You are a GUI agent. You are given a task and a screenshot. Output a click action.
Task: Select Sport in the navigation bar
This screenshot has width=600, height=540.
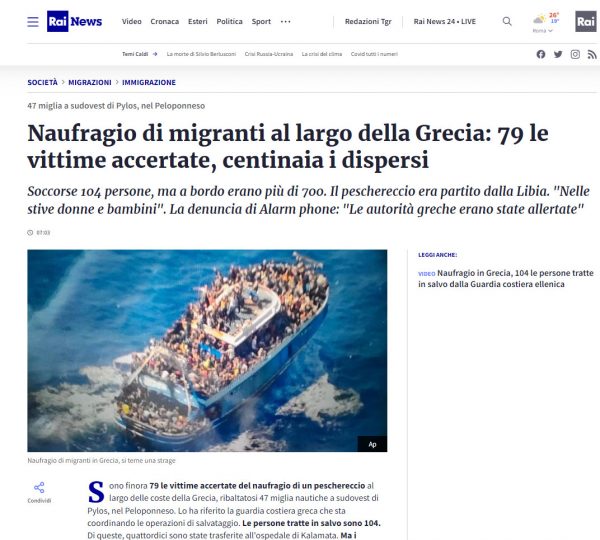[x=261, y=22]
